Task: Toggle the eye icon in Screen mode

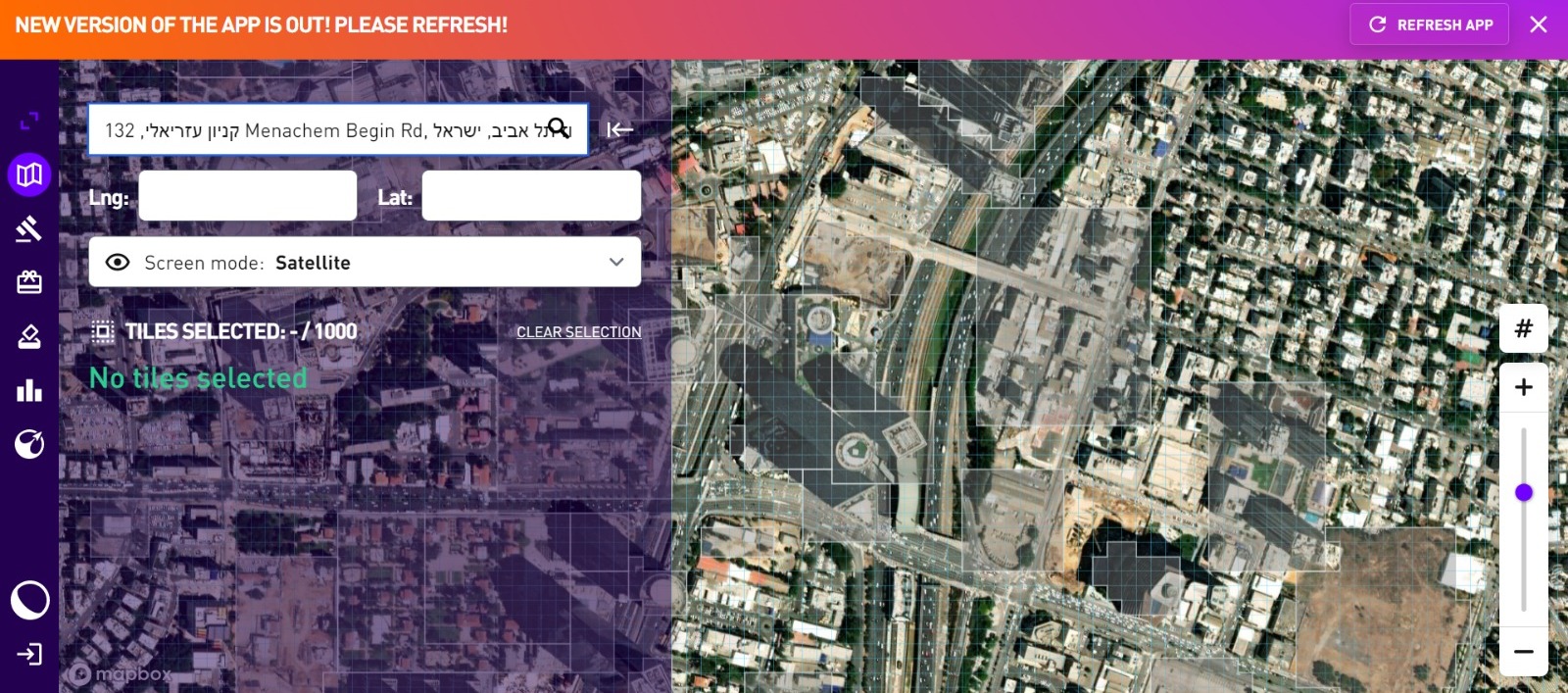Action: 118,262
